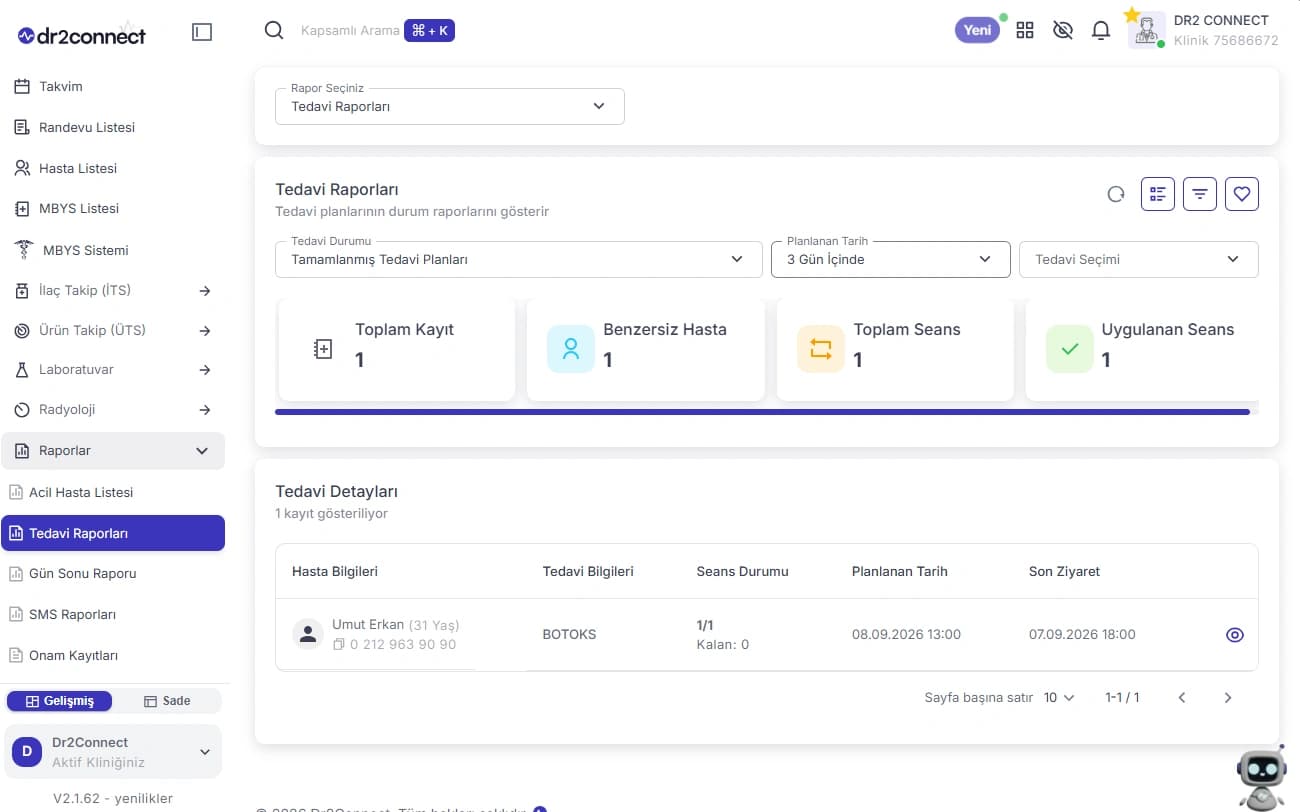Viewport: 1300px width, 812px height.
Task: Switch to the list view icon
Action: pyautogui.click(x=1158, y=194)
